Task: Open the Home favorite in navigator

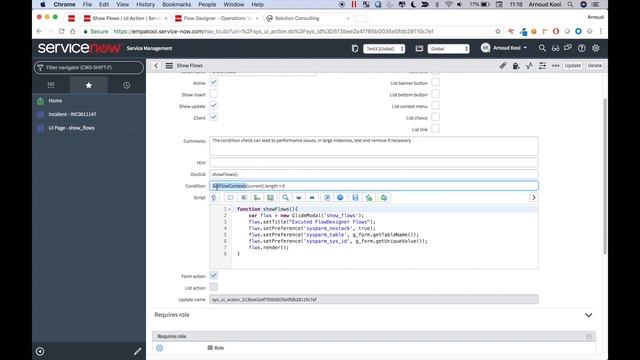Action: coord(55,101)
